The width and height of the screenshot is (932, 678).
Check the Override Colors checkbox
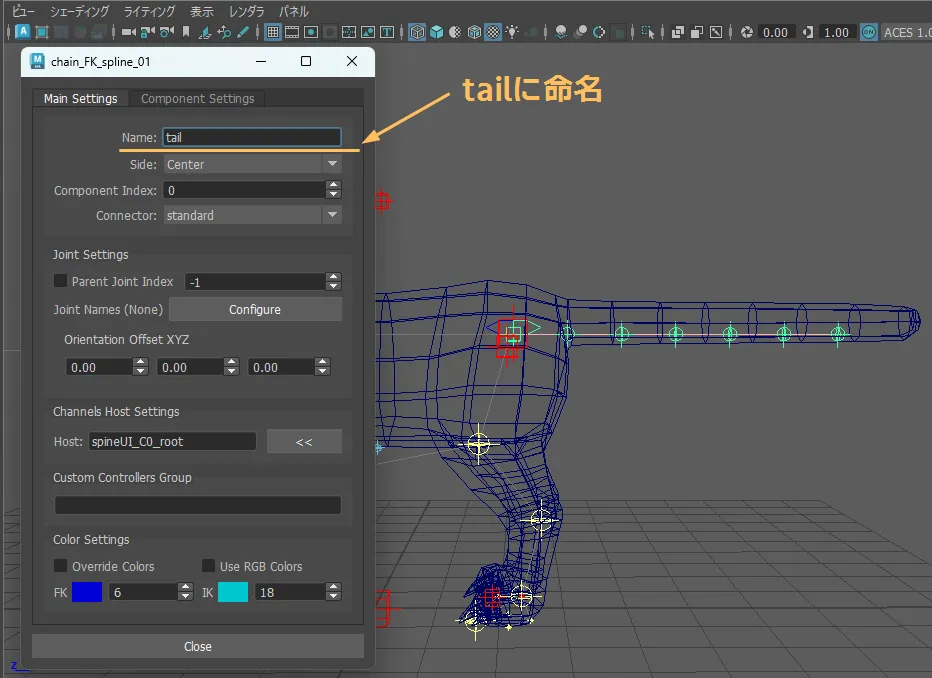pyautogui.click(x=60, y=566)
